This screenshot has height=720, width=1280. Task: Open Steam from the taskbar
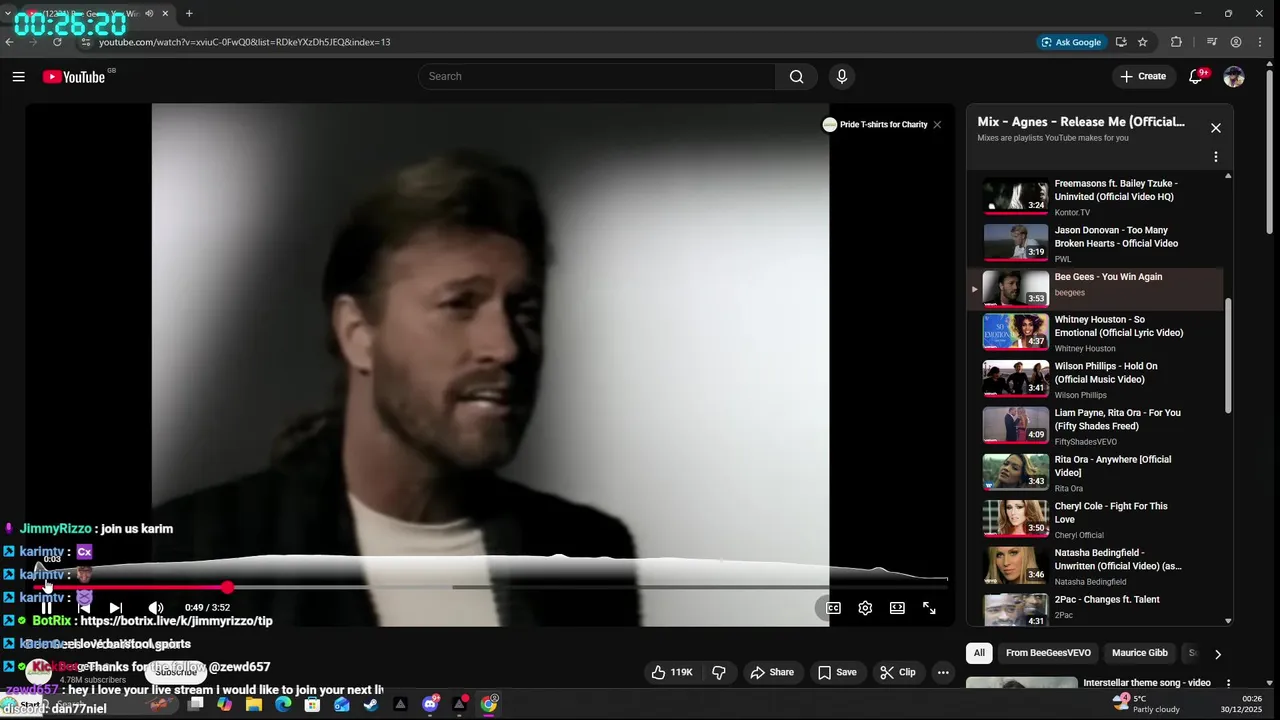370,705
